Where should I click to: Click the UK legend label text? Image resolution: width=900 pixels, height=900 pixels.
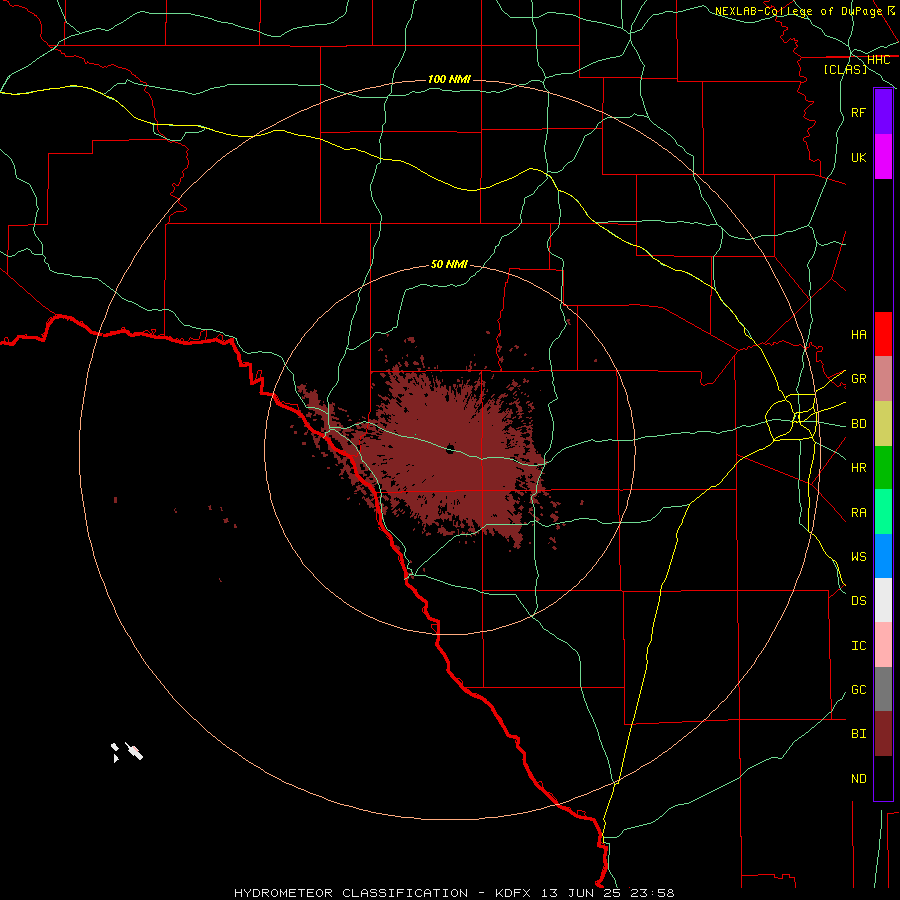pyautogui.click(x=859, y=157)
